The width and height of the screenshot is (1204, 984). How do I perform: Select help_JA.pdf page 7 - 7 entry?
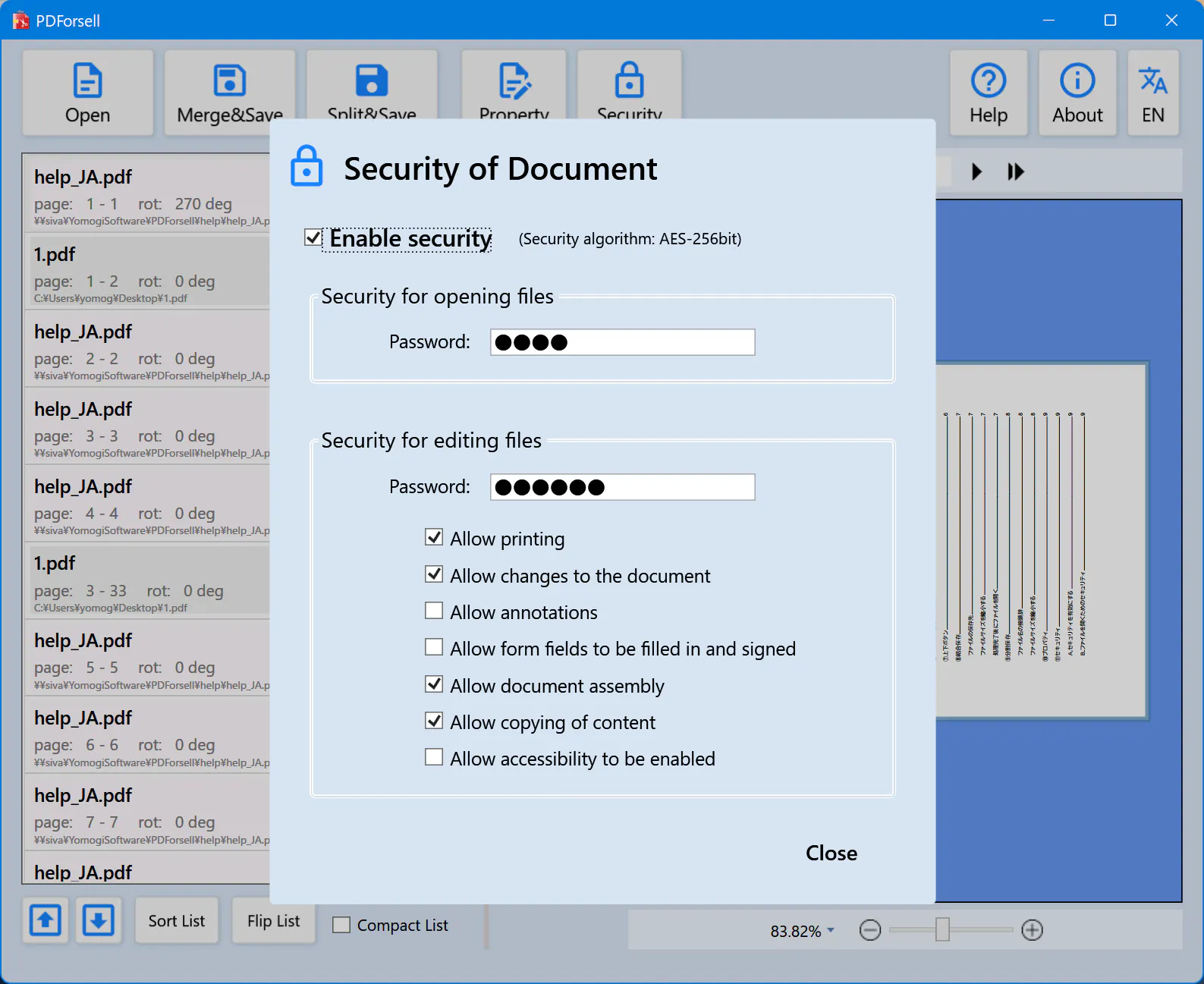click(x=148, y=813)
